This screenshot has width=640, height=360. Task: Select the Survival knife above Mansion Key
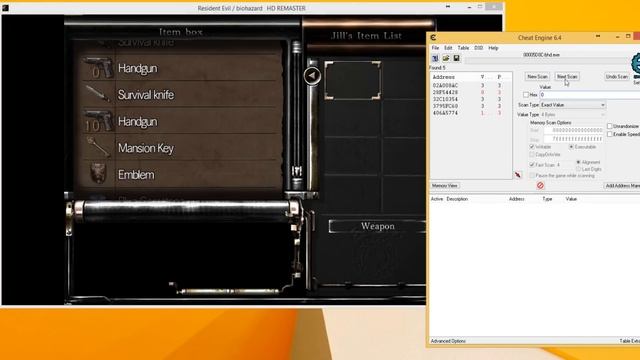[x=182, y=95]
